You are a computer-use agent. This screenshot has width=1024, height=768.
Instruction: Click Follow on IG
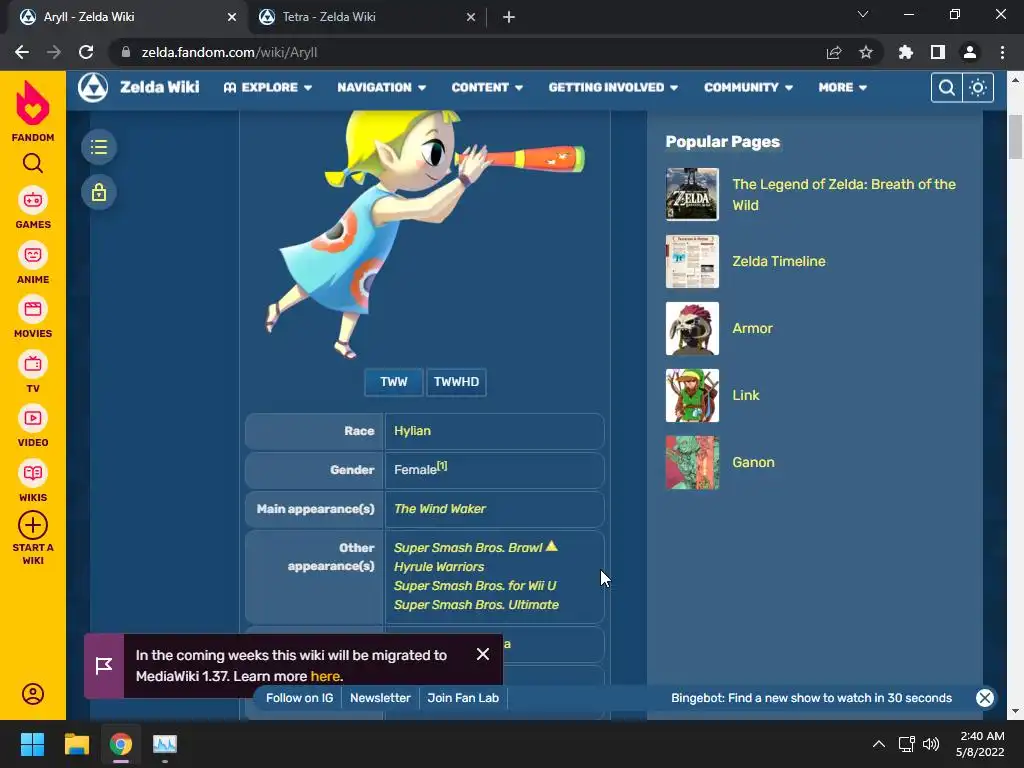tap(299, 698)
